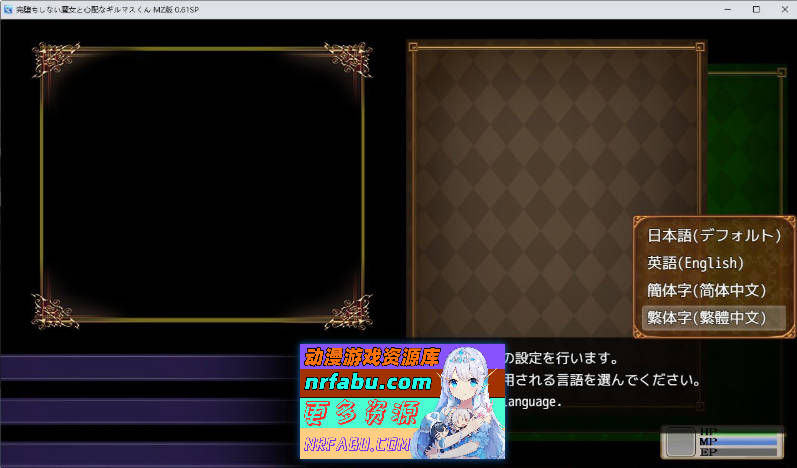The width and height of the screenshot is (797, 468).
Task: Click the pixelated NRFABU.COM text at banner bottom
Action: (358, 443)
